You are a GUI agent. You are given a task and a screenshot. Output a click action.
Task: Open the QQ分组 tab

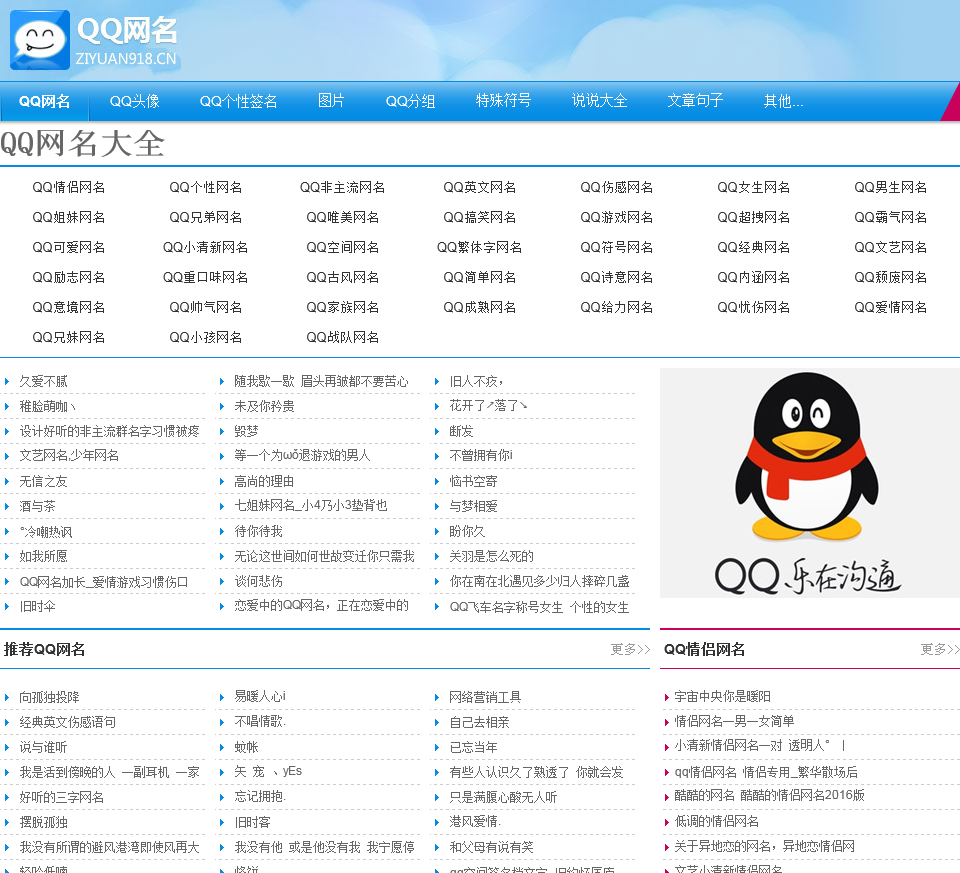click(410, 101)
